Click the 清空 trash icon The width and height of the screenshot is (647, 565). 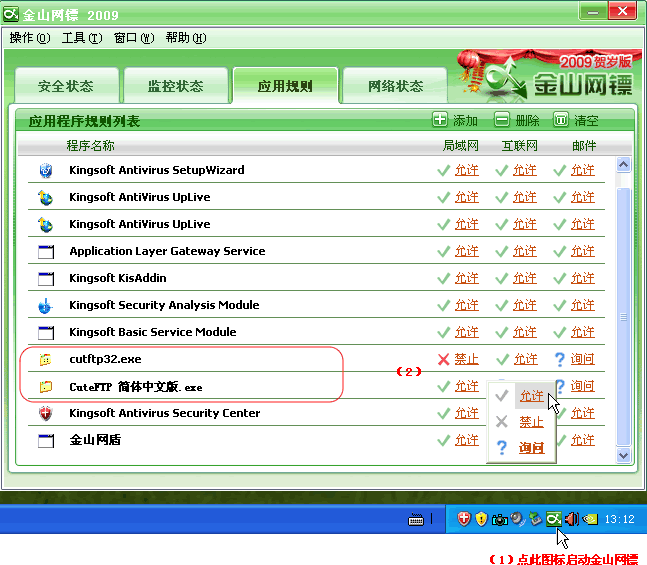pyautogui.click(x=560, y=120)
